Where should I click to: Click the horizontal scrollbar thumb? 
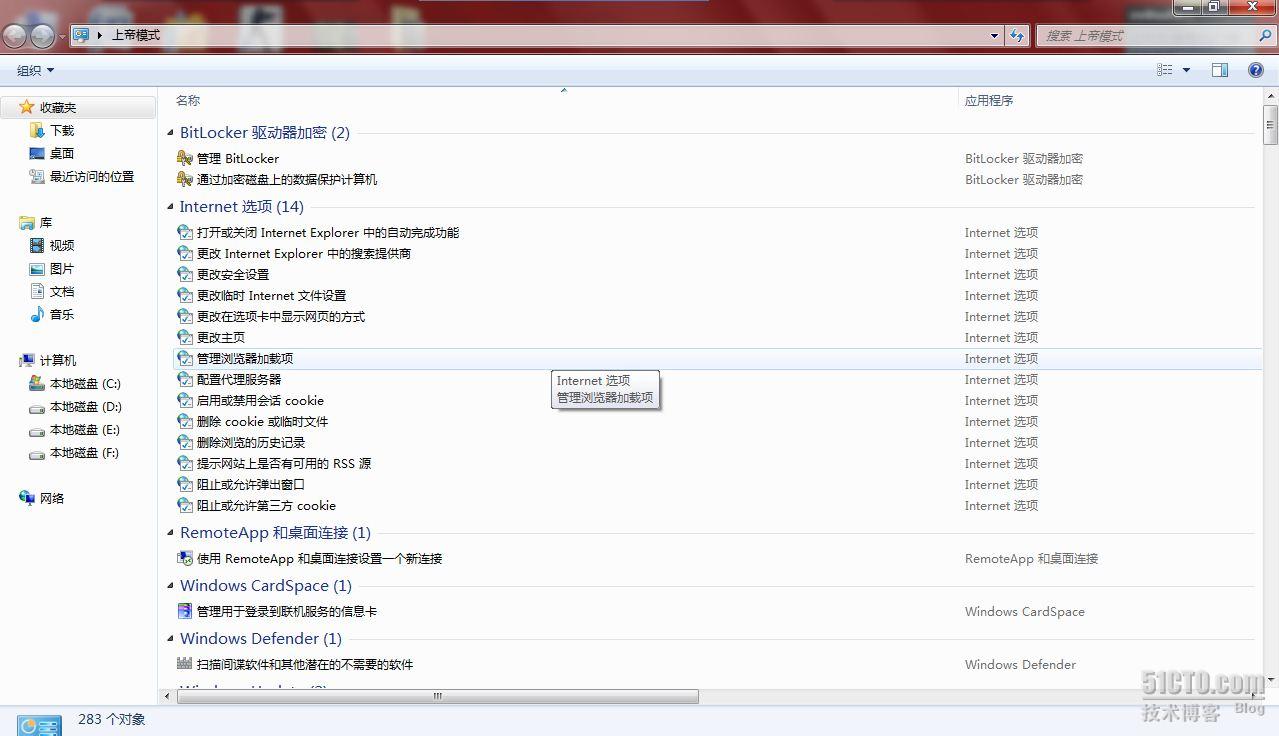437,696
